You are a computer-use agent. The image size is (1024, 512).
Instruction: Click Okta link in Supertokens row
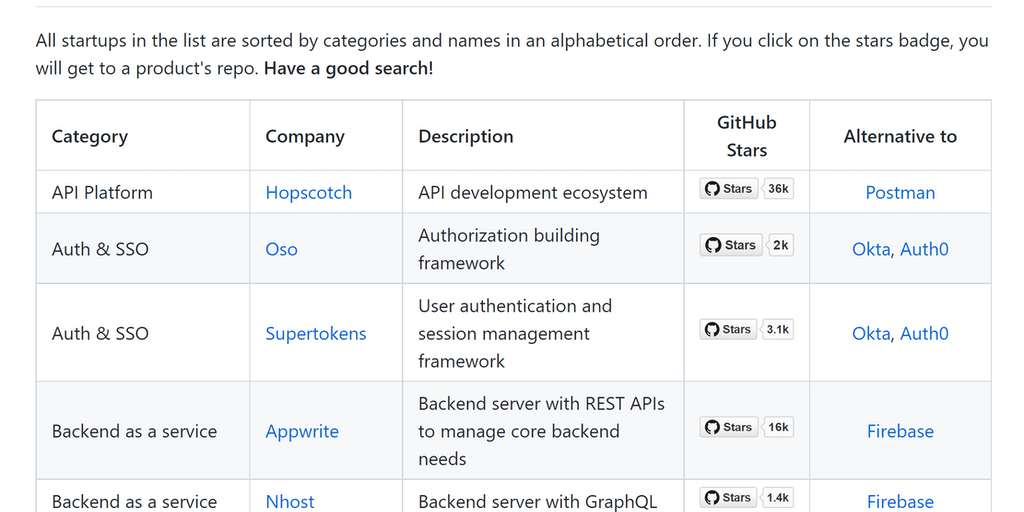pyautogui.click(x=870, y=333)
